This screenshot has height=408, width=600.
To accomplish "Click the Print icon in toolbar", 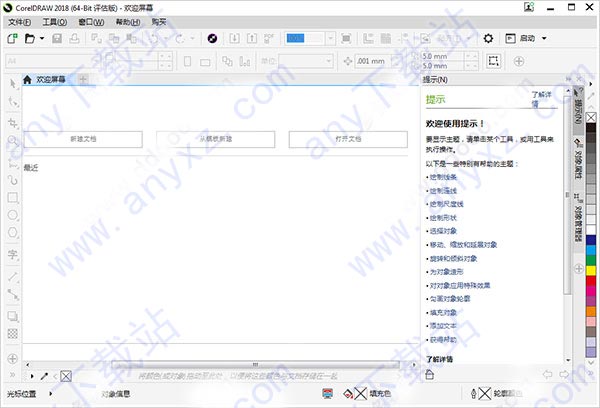I will click(x=74, y=38).
